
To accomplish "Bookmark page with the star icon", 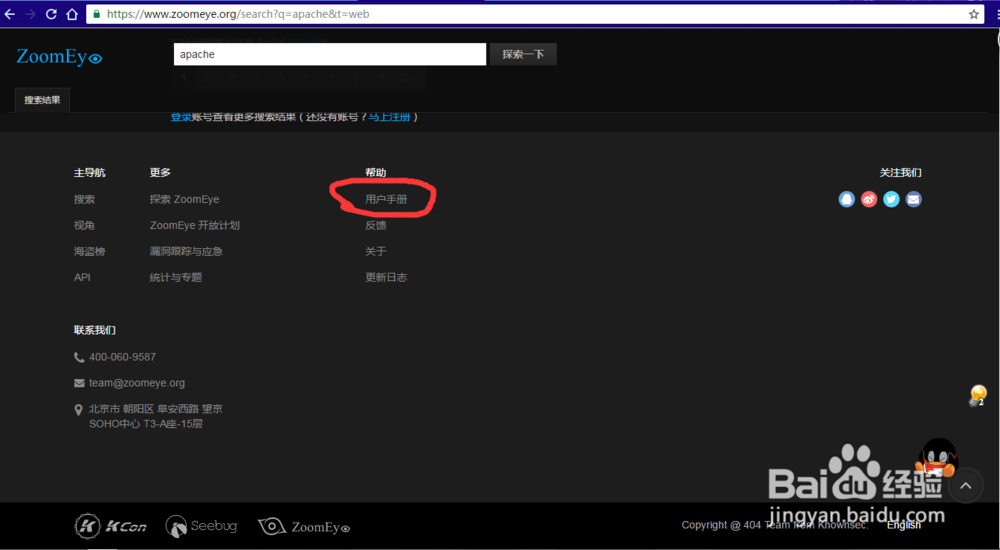I will (974, 14).
